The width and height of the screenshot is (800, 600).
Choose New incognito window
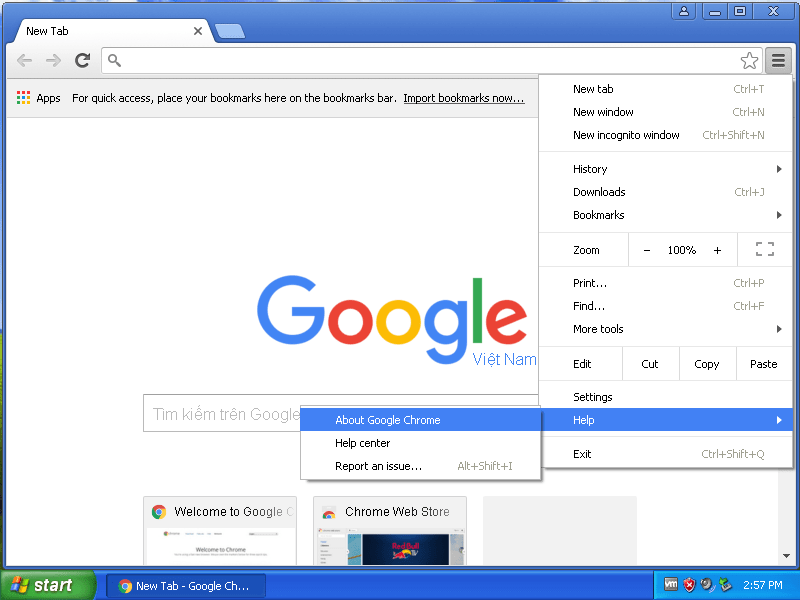tap(626, 135)
